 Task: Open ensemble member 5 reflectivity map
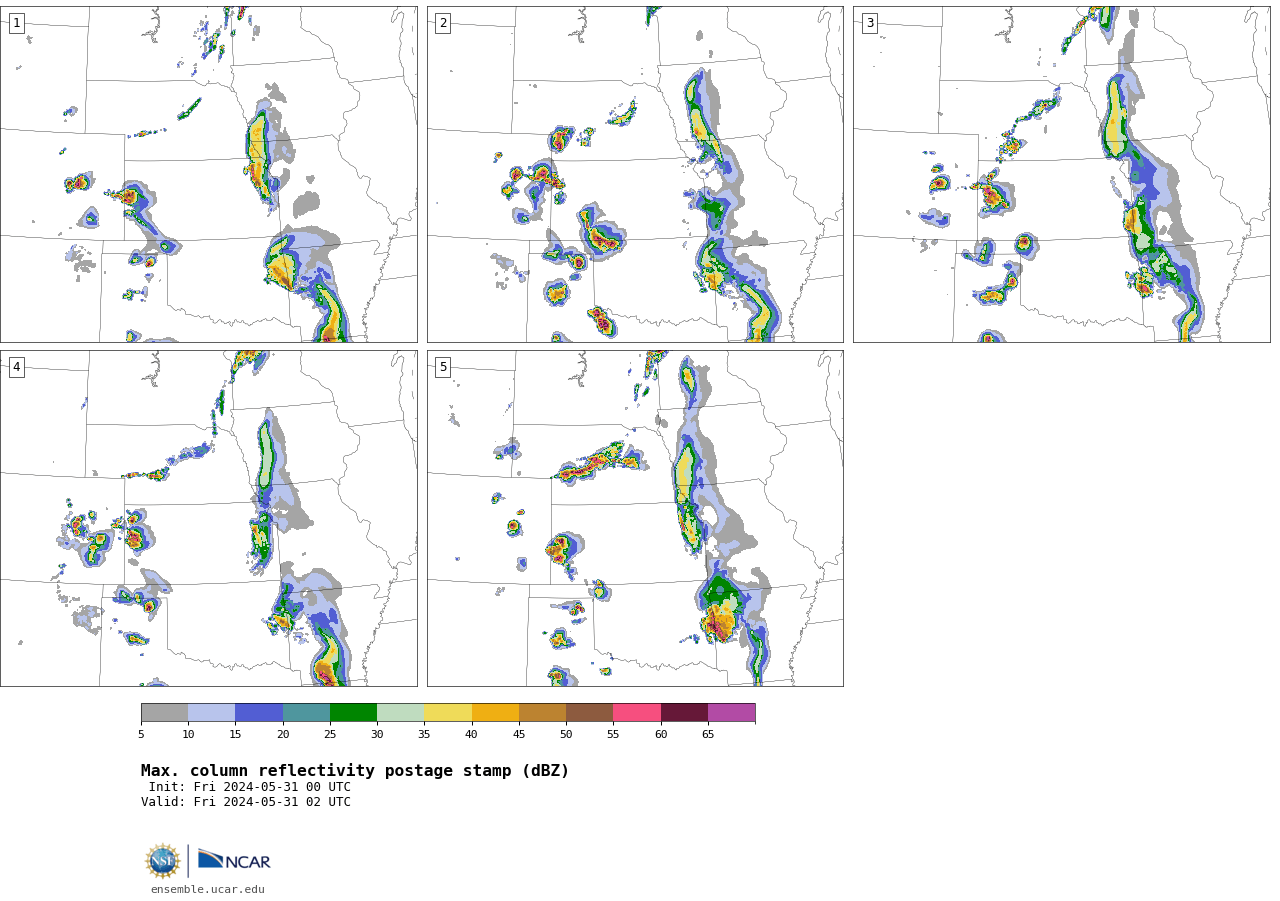635,518
